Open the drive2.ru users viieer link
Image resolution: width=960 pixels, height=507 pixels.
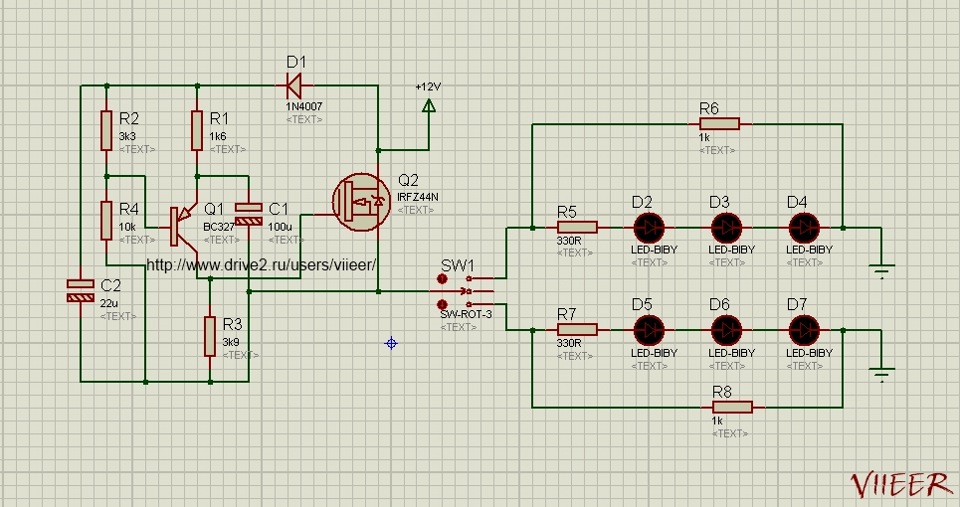pos(262,265)
